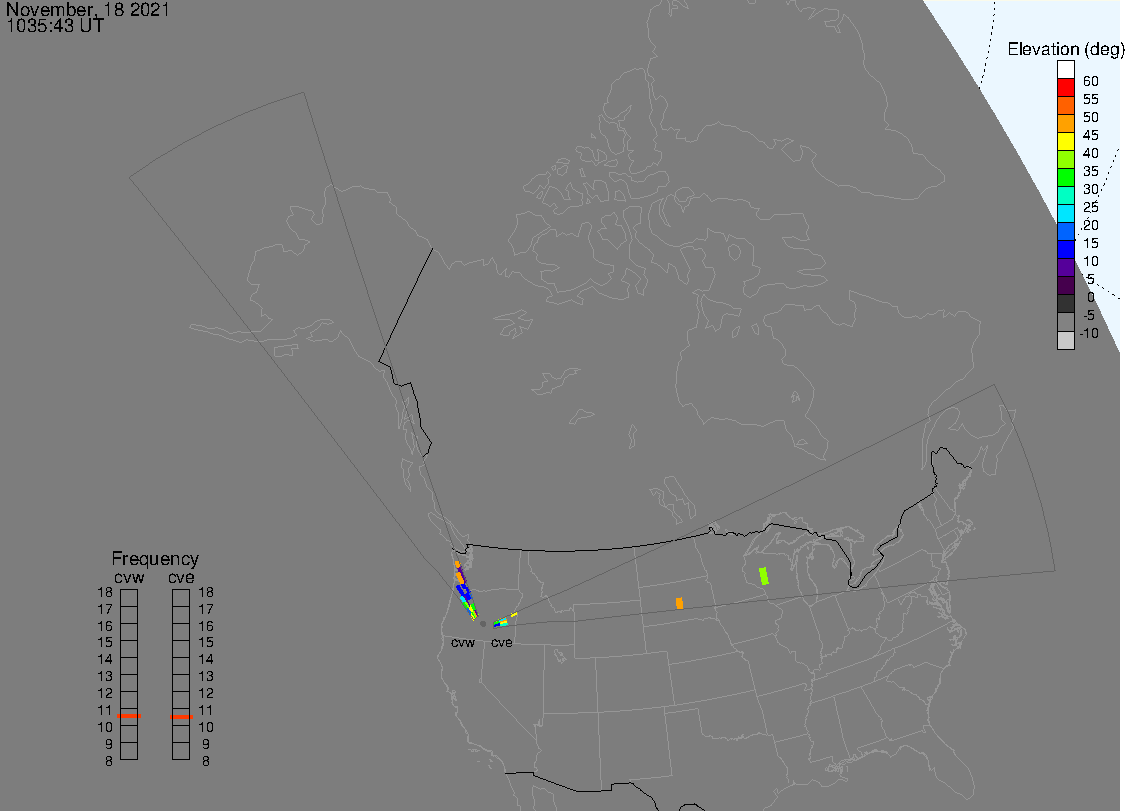Click the lime green echo patch near Lake Superior
Screen dimensions: 1125x811
click(763, 576)
